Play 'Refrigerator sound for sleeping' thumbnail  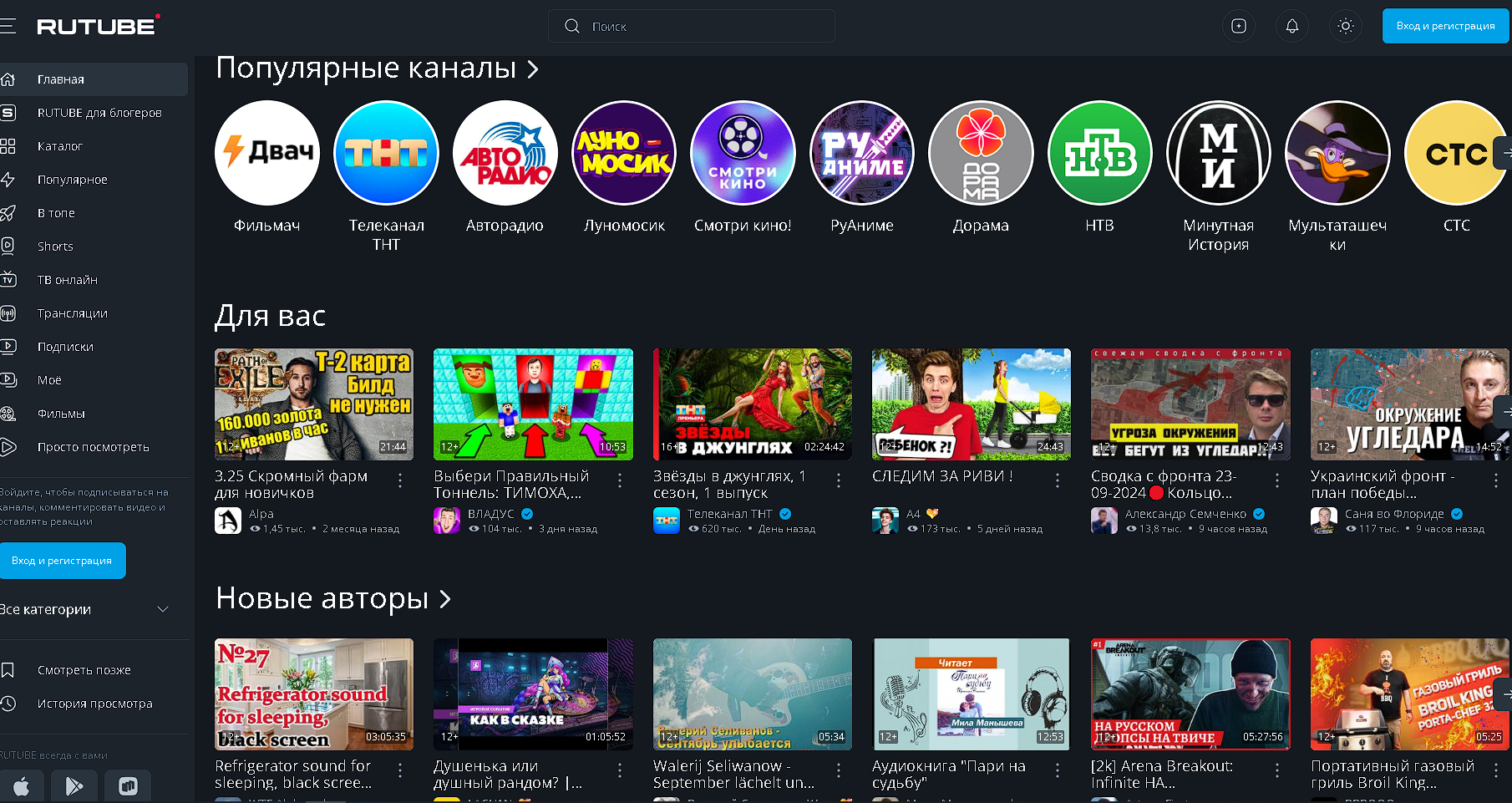[314, 694]
